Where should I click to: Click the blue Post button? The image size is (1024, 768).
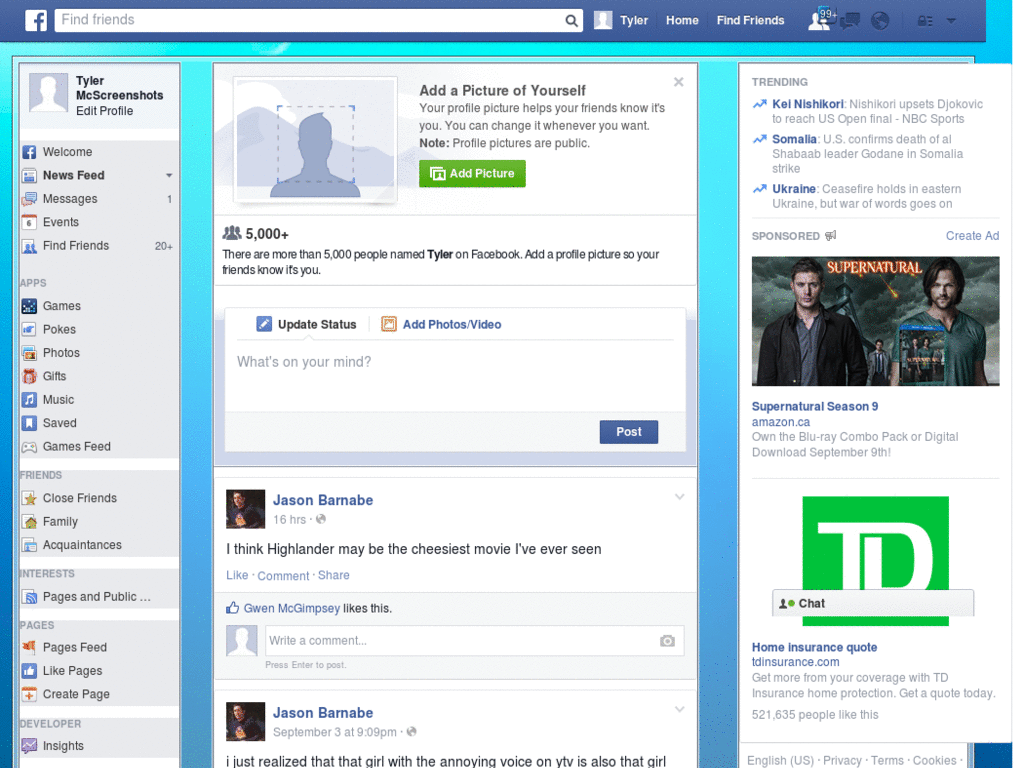point(628,432)
